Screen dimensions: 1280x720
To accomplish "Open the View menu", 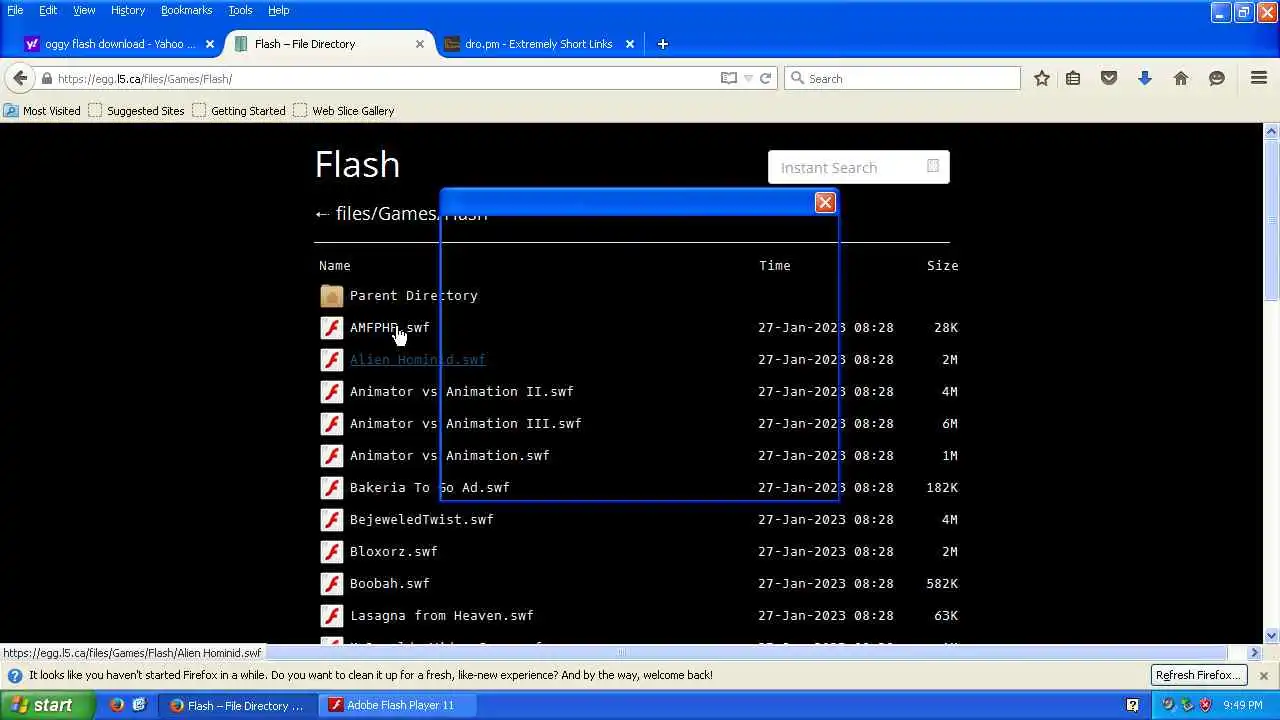I will click(84, 10).
